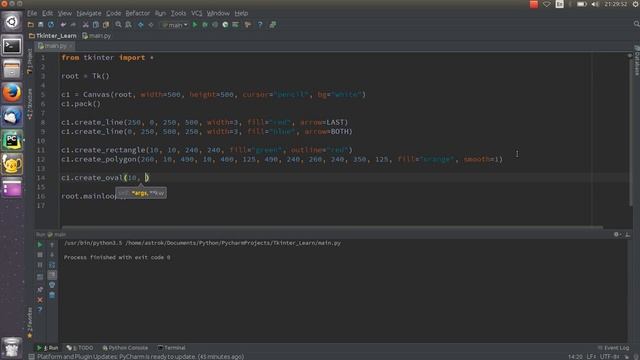Click the Forward navigation toolbar icon
The height and width of the screenshot is (360, 640).
151,25
